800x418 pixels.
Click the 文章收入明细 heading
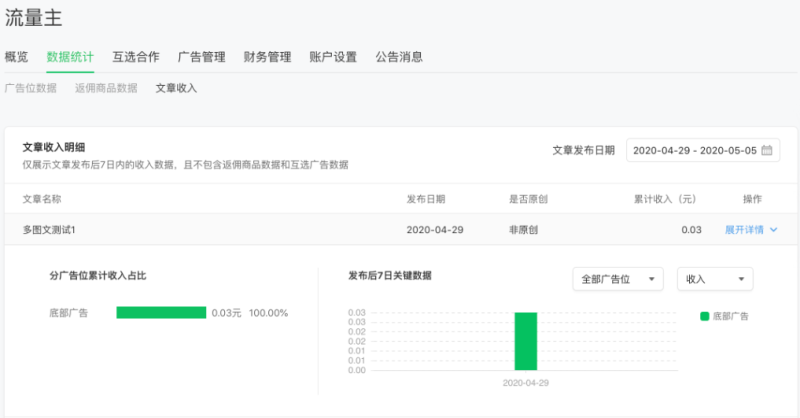tap(54, 147)
